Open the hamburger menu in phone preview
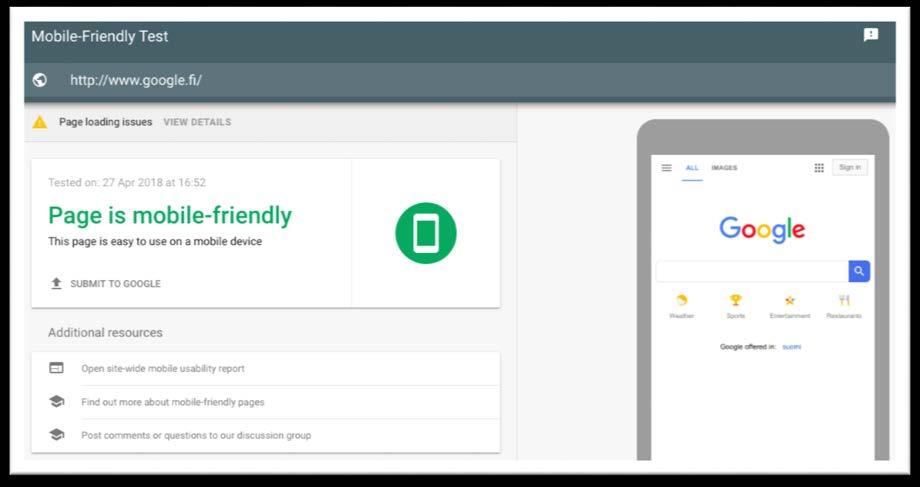This screenshot has height=487, width=920. pyautogui.click(x=667, y=168)
